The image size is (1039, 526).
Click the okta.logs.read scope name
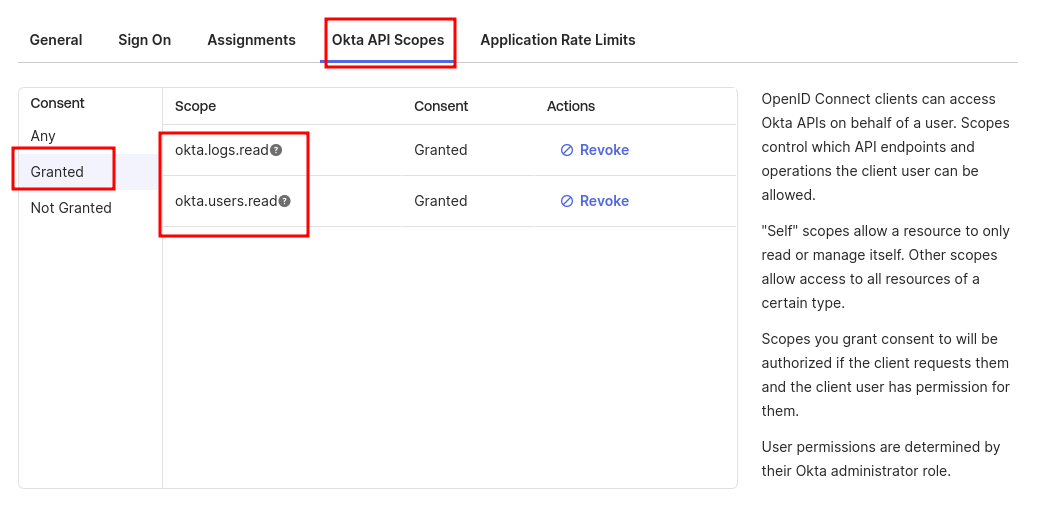[221, 150]
